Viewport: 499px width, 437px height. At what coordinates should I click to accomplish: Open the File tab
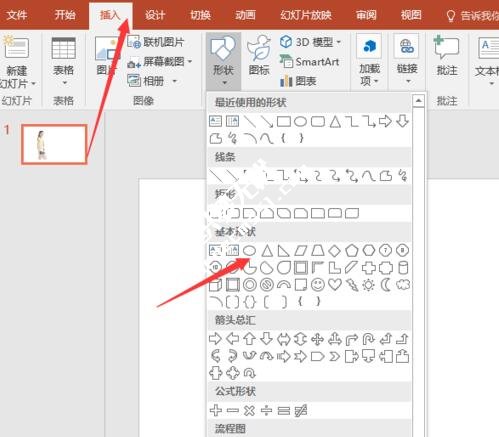point(17,15)
